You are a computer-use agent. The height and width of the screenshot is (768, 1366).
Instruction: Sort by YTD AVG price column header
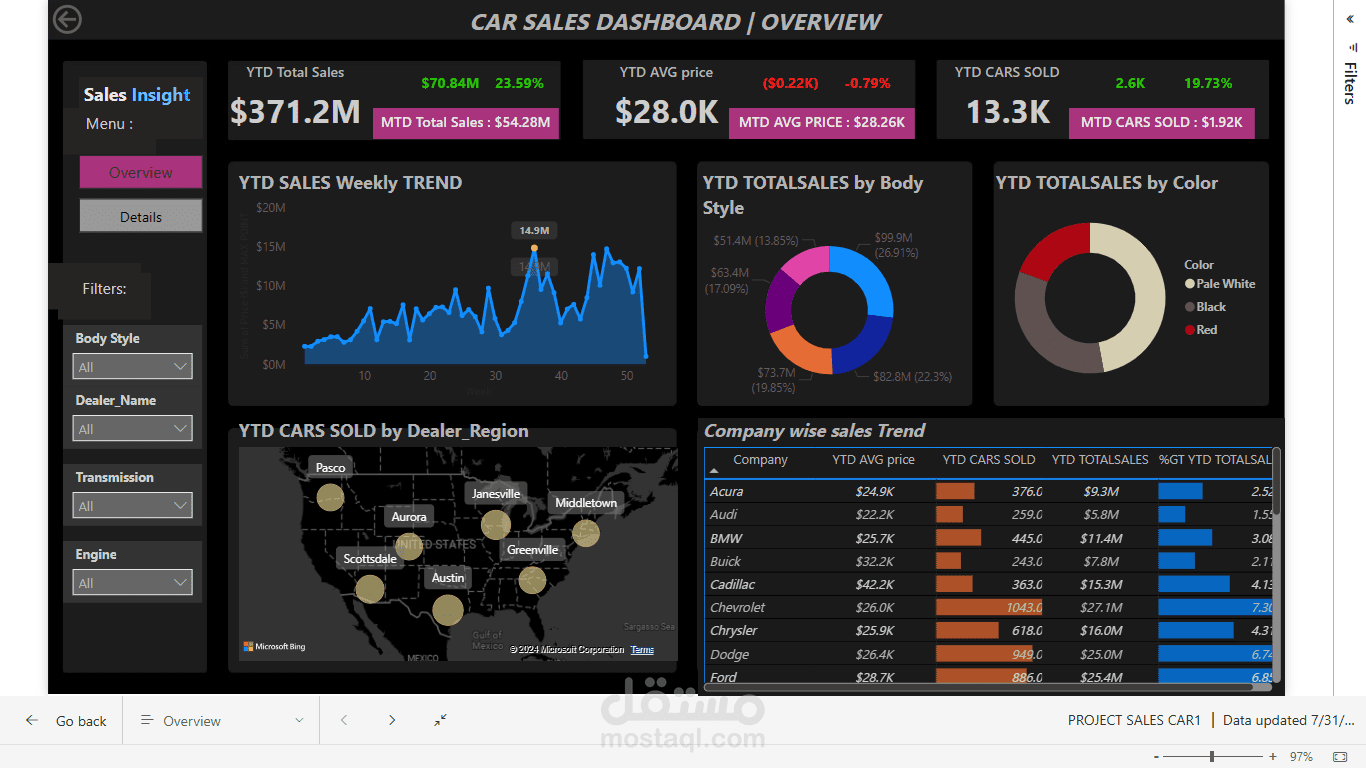(x=873, y=460)
